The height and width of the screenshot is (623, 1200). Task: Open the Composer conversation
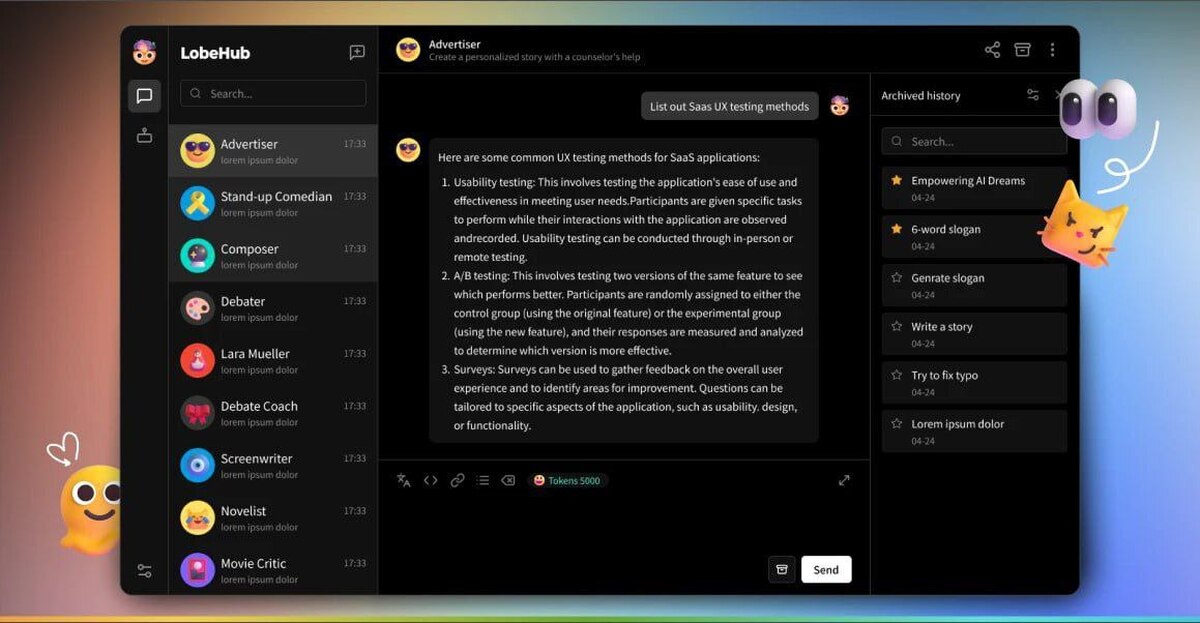point(273,256)
